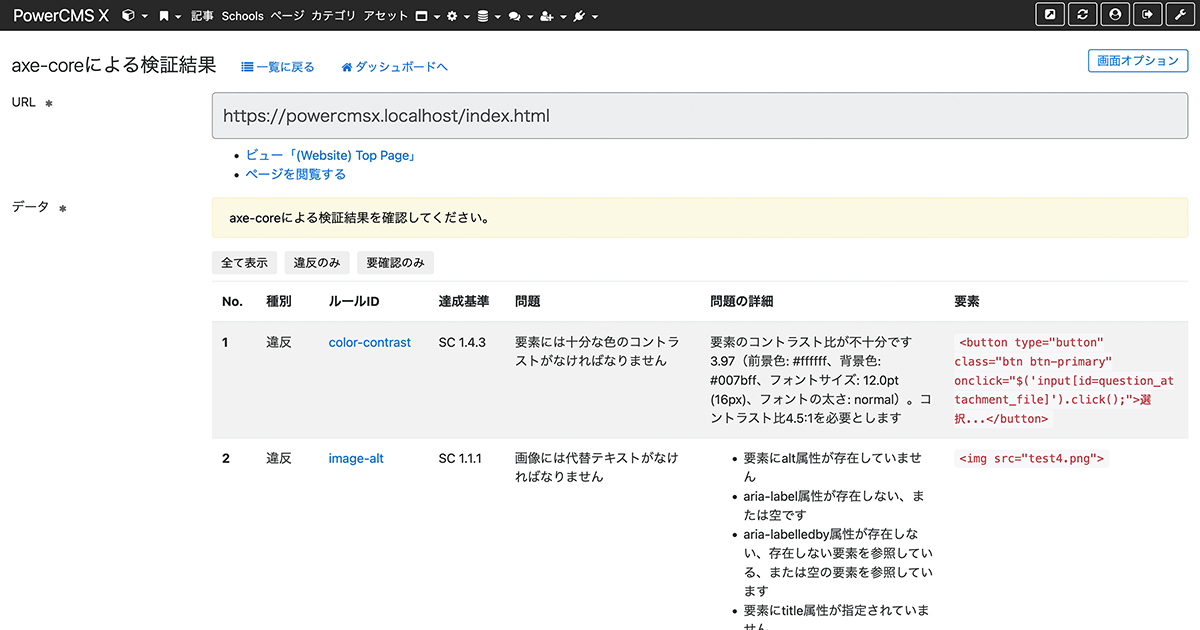Image resolution: width=1200 pixels, height=630 pixels.
Task: Click the bookmark icon in the navbar
Action: click(163, 15)
